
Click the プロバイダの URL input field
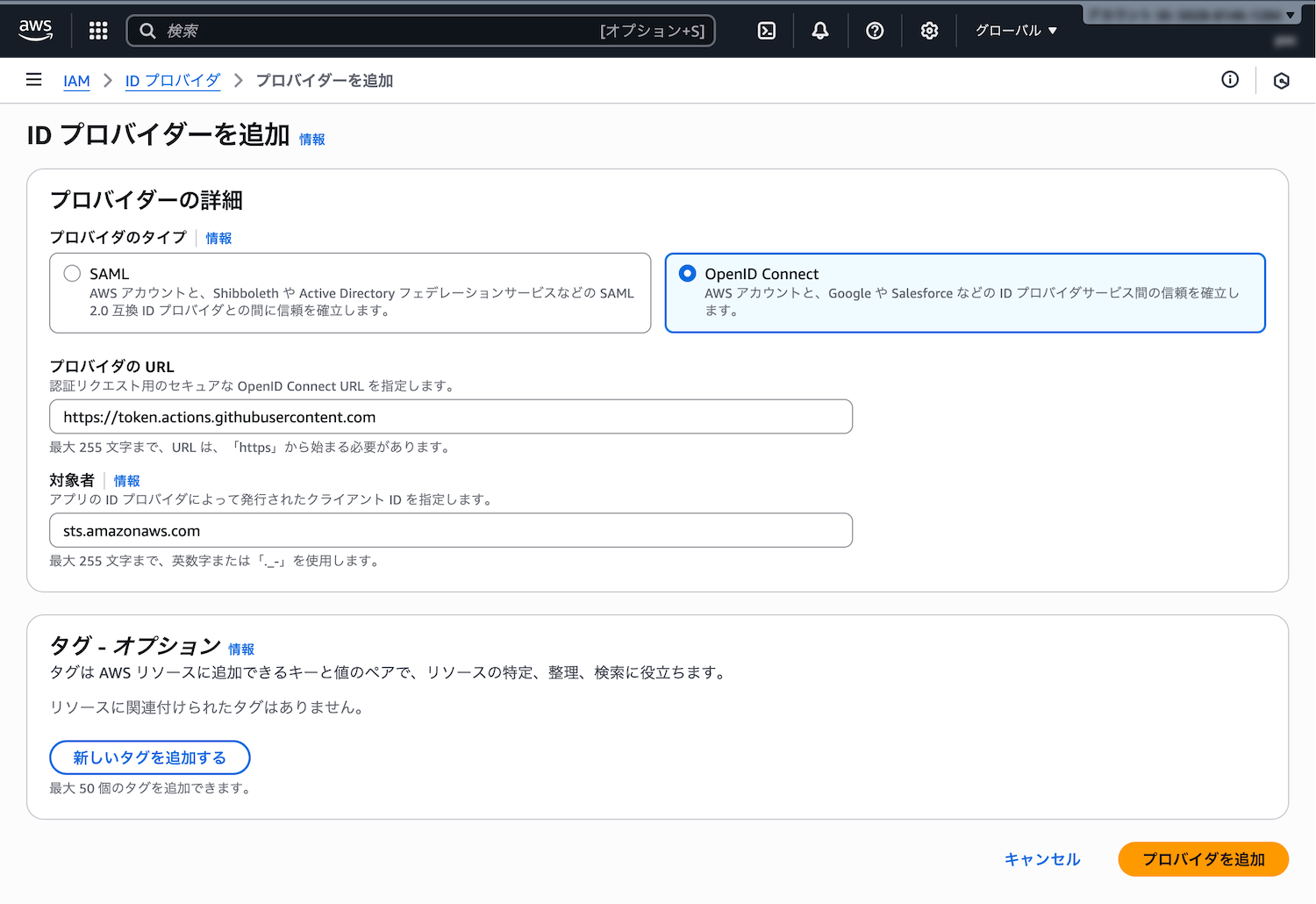tap(451, 417)
